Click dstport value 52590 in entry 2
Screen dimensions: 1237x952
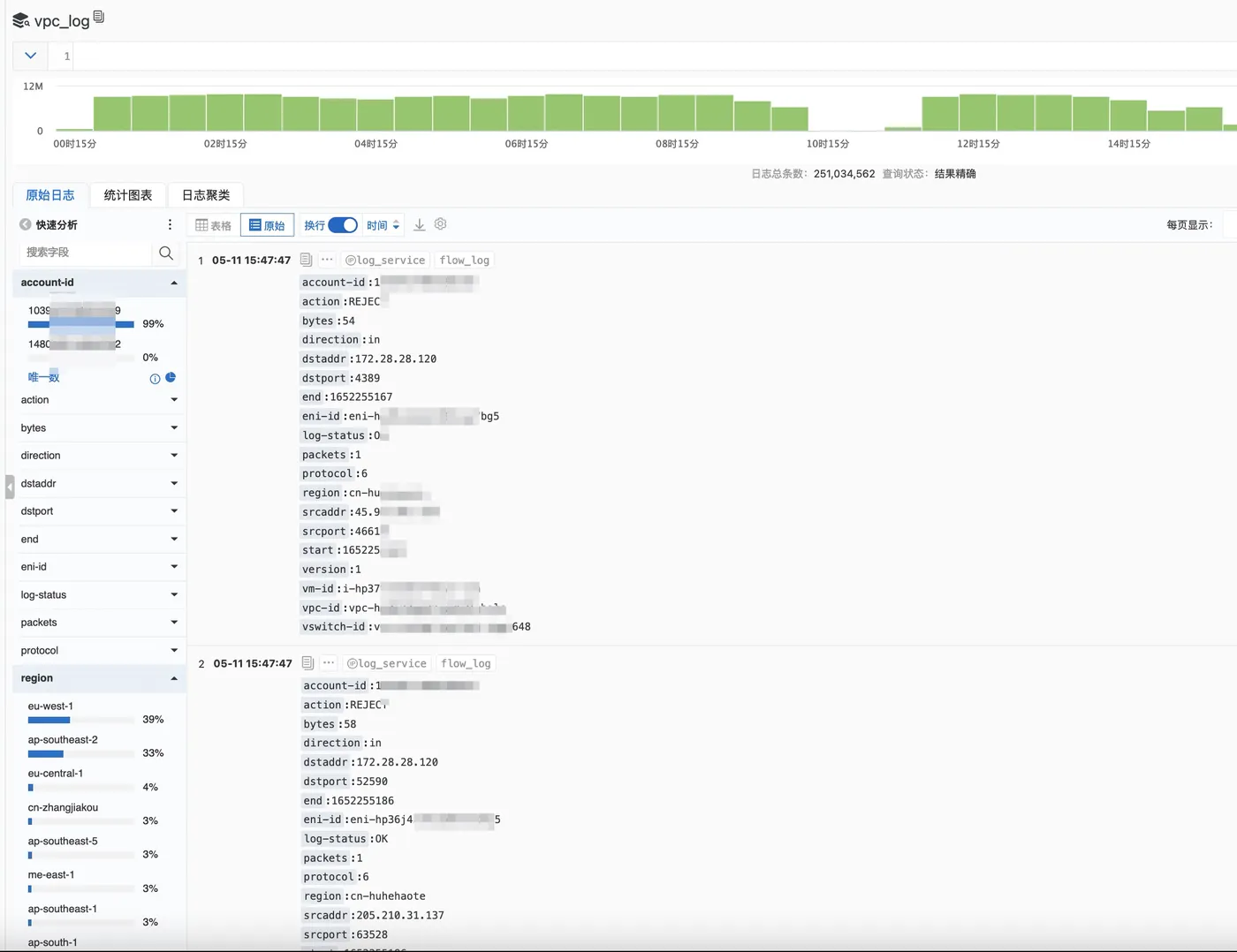click(x=371, y=782)
